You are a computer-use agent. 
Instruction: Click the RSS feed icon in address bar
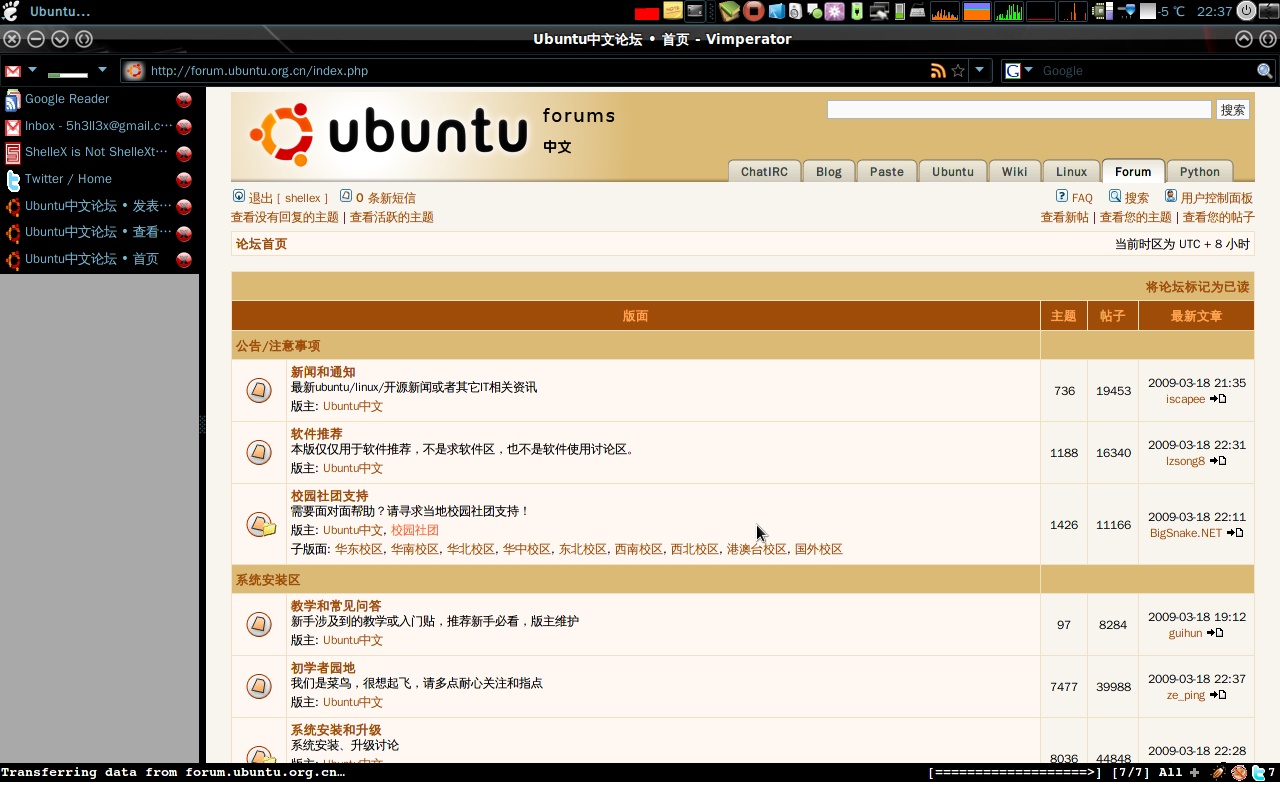(938, 71)
